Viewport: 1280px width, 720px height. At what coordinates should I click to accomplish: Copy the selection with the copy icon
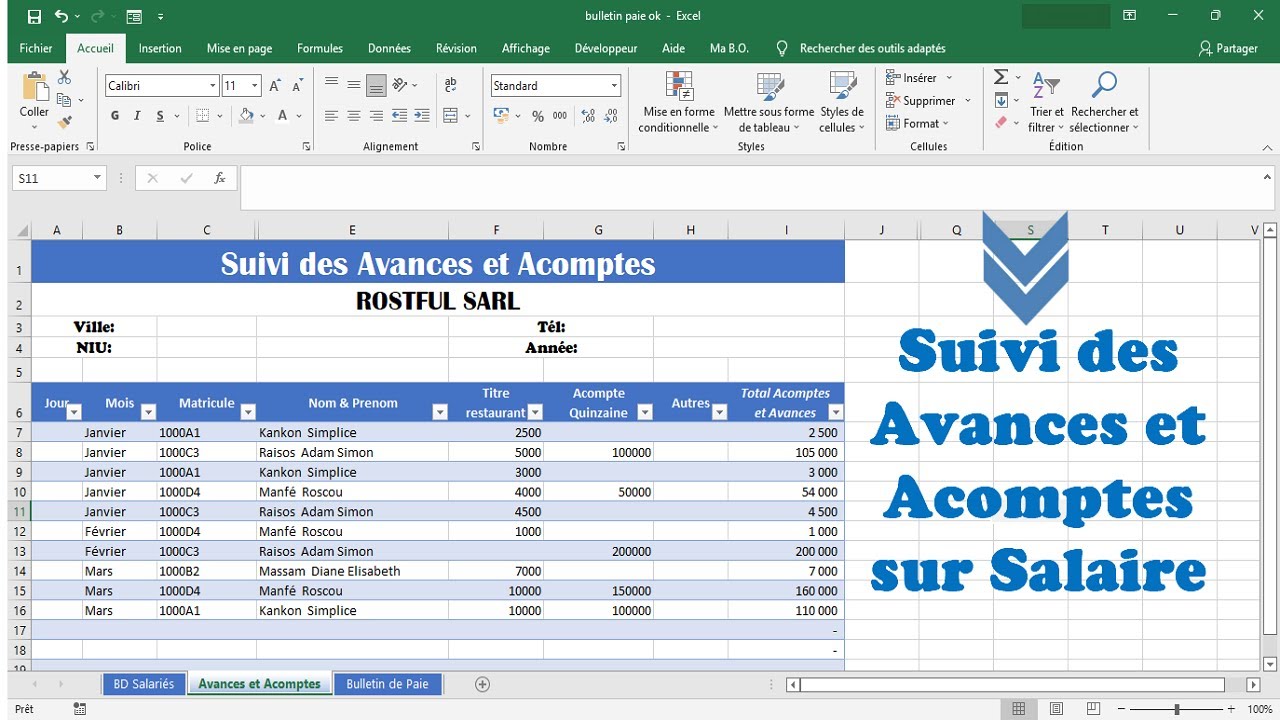65,100
